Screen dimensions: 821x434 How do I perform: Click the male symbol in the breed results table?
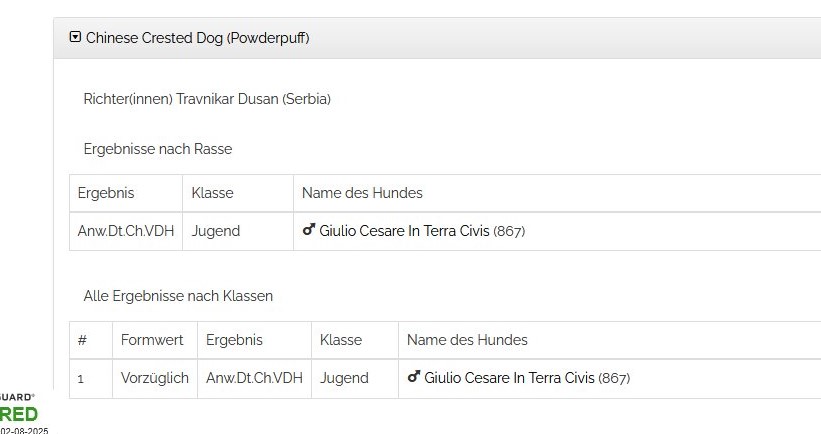pyautogui.click(x=309, y=230)
